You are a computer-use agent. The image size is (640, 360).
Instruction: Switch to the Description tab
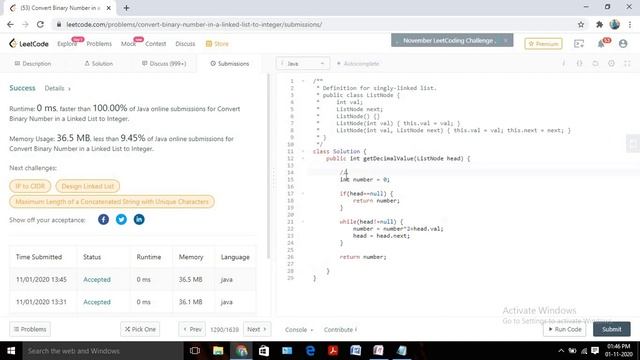pos(33,64)
